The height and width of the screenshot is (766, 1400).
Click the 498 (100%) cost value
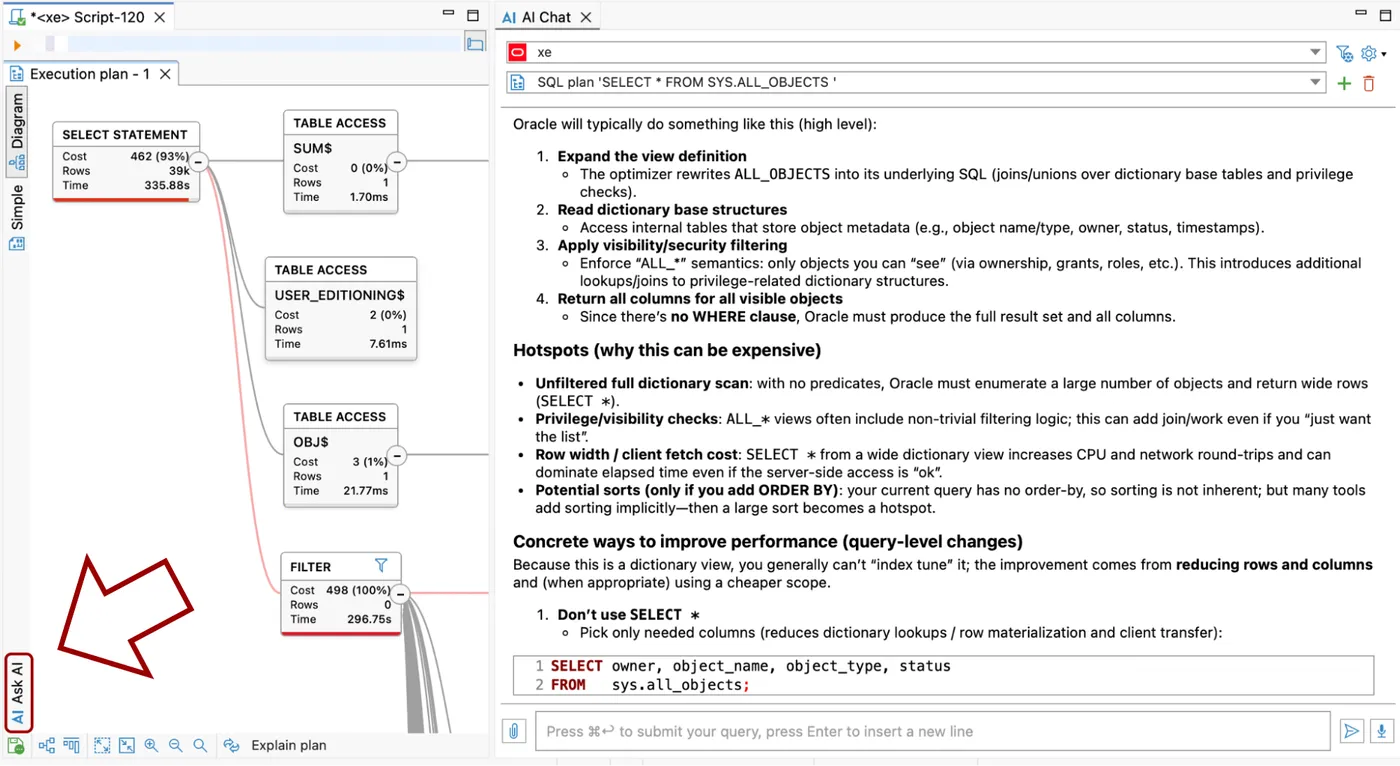[358, 590]
